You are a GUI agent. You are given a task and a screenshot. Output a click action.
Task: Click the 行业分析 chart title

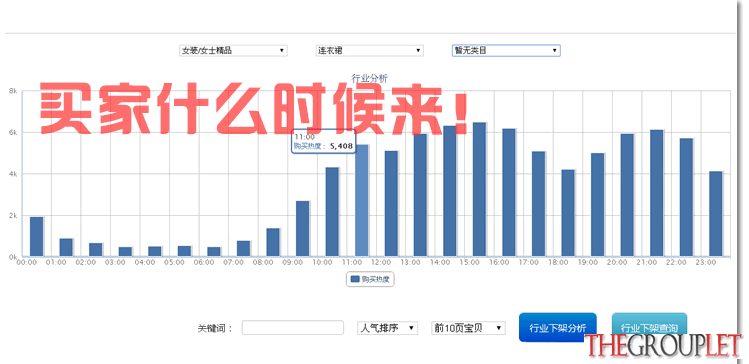tap(370, 79)
